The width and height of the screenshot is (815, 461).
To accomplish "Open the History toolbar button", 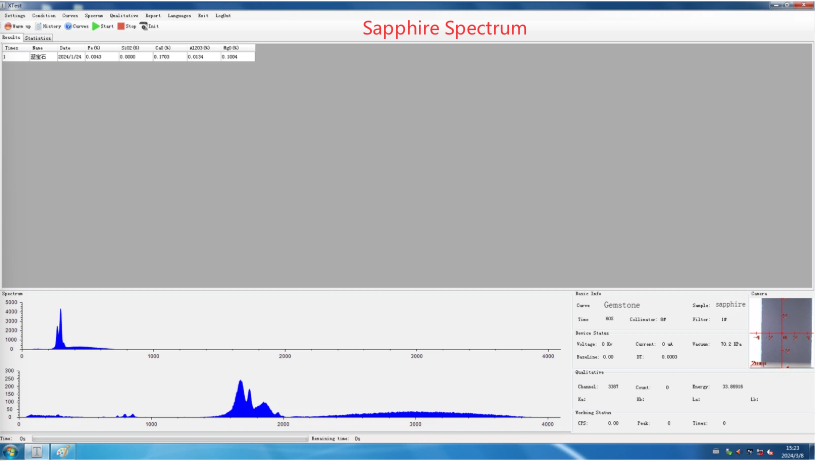I will tap(48, 26).
